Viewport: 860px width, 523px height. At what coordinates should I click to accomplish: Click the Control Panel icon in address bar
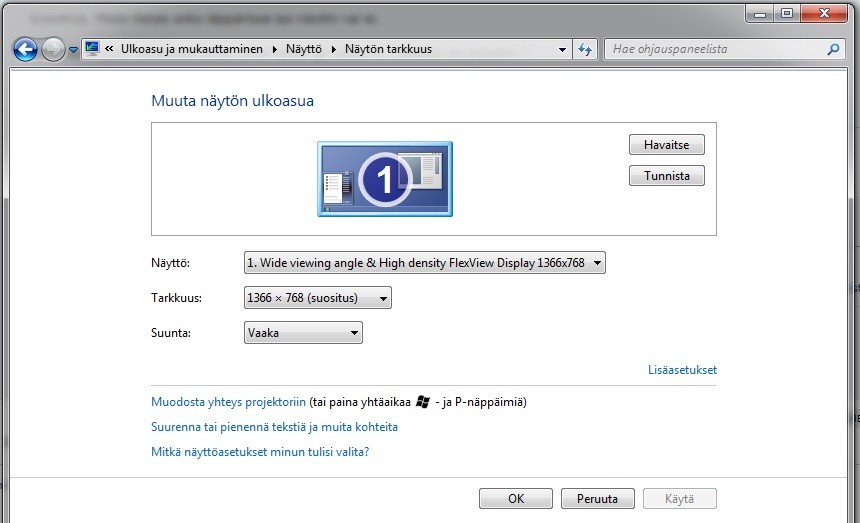(x=93, y=48)
